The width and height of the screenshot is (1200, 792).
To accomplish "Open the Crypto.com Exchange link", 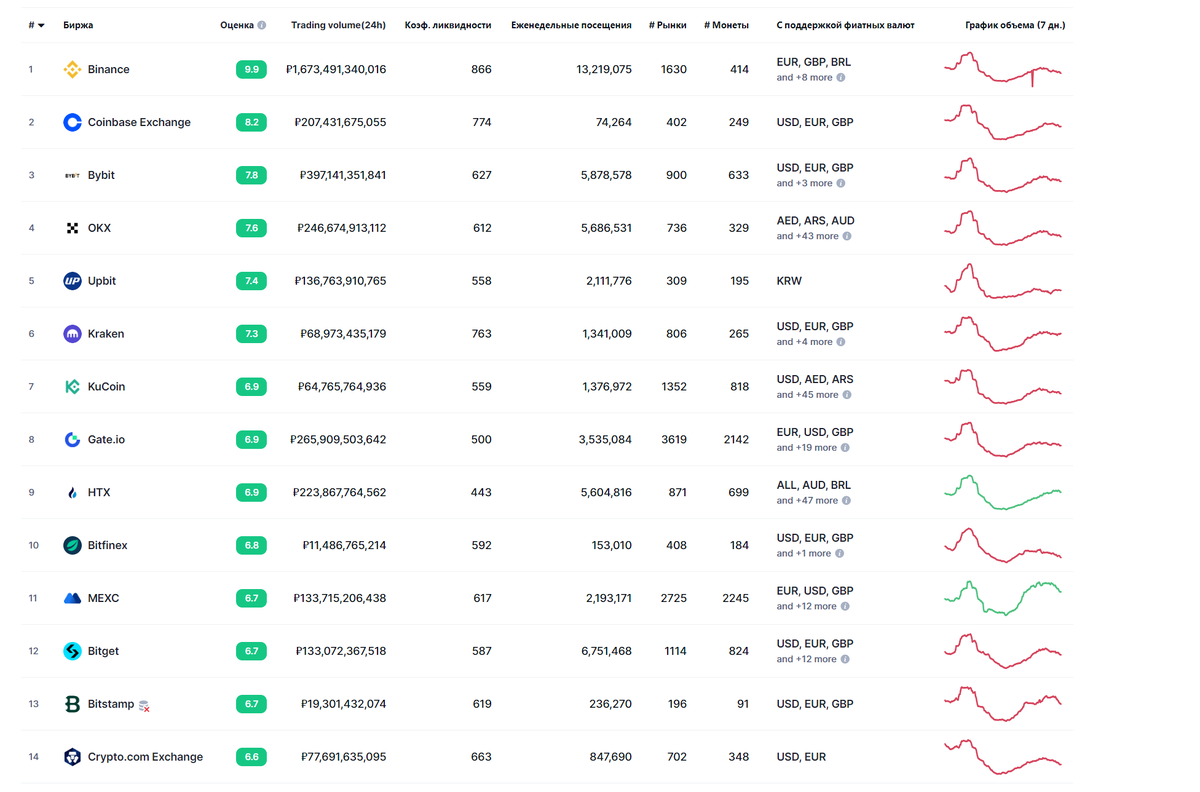I will click(x=145, y=757).
